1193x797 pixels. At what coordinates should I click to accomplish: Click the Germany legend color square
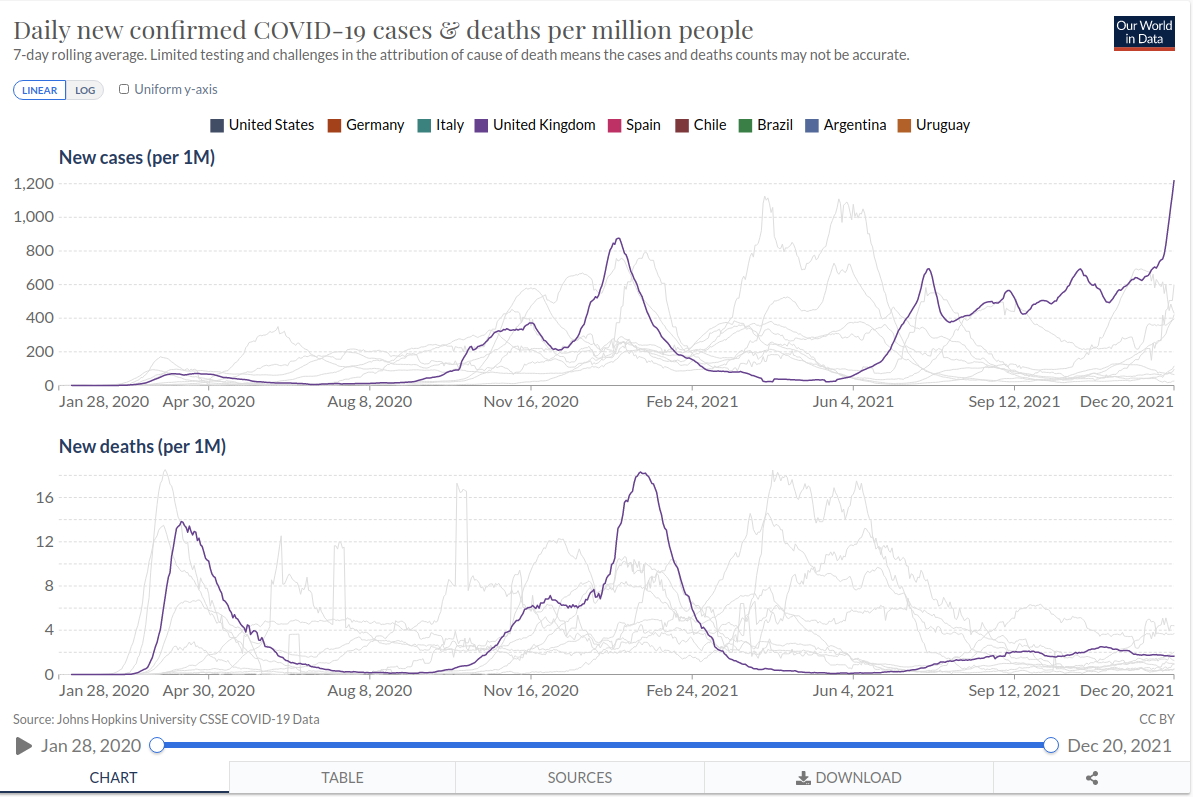click(335, 125)
